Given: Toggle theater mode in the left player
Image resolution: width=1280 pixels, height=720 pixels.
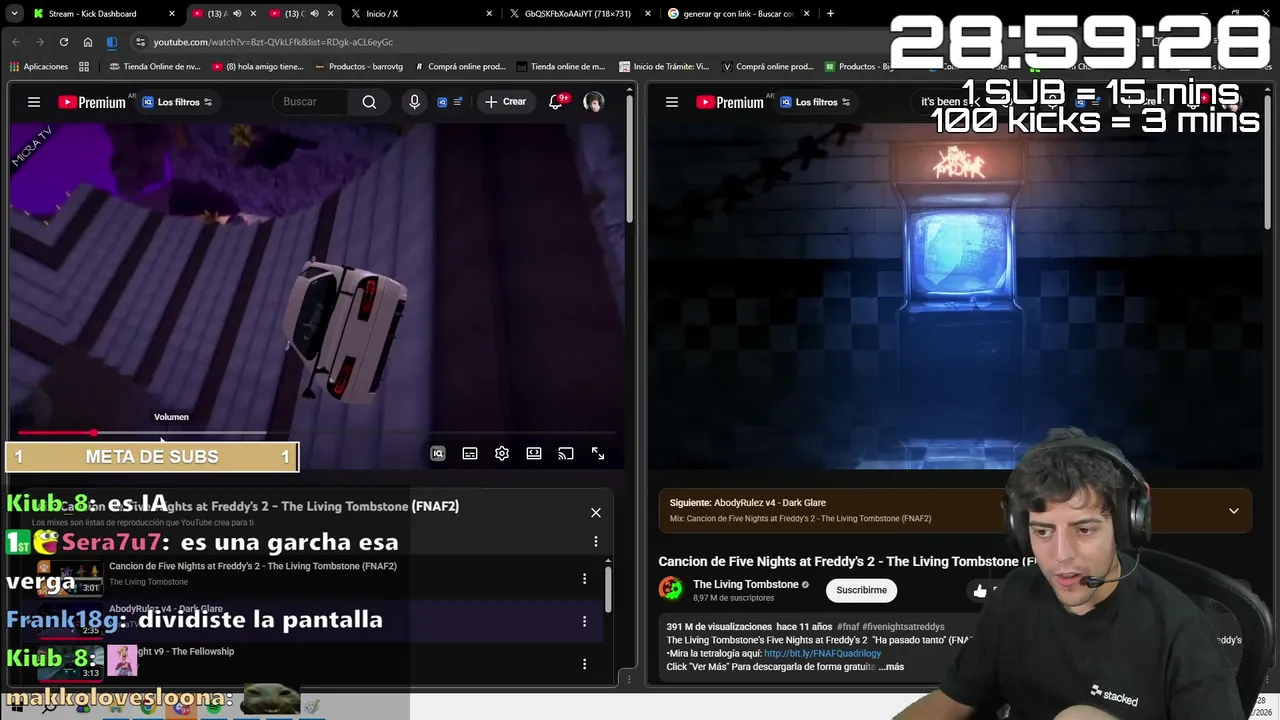Looking at the screenshot, I should tap(534, 454).
